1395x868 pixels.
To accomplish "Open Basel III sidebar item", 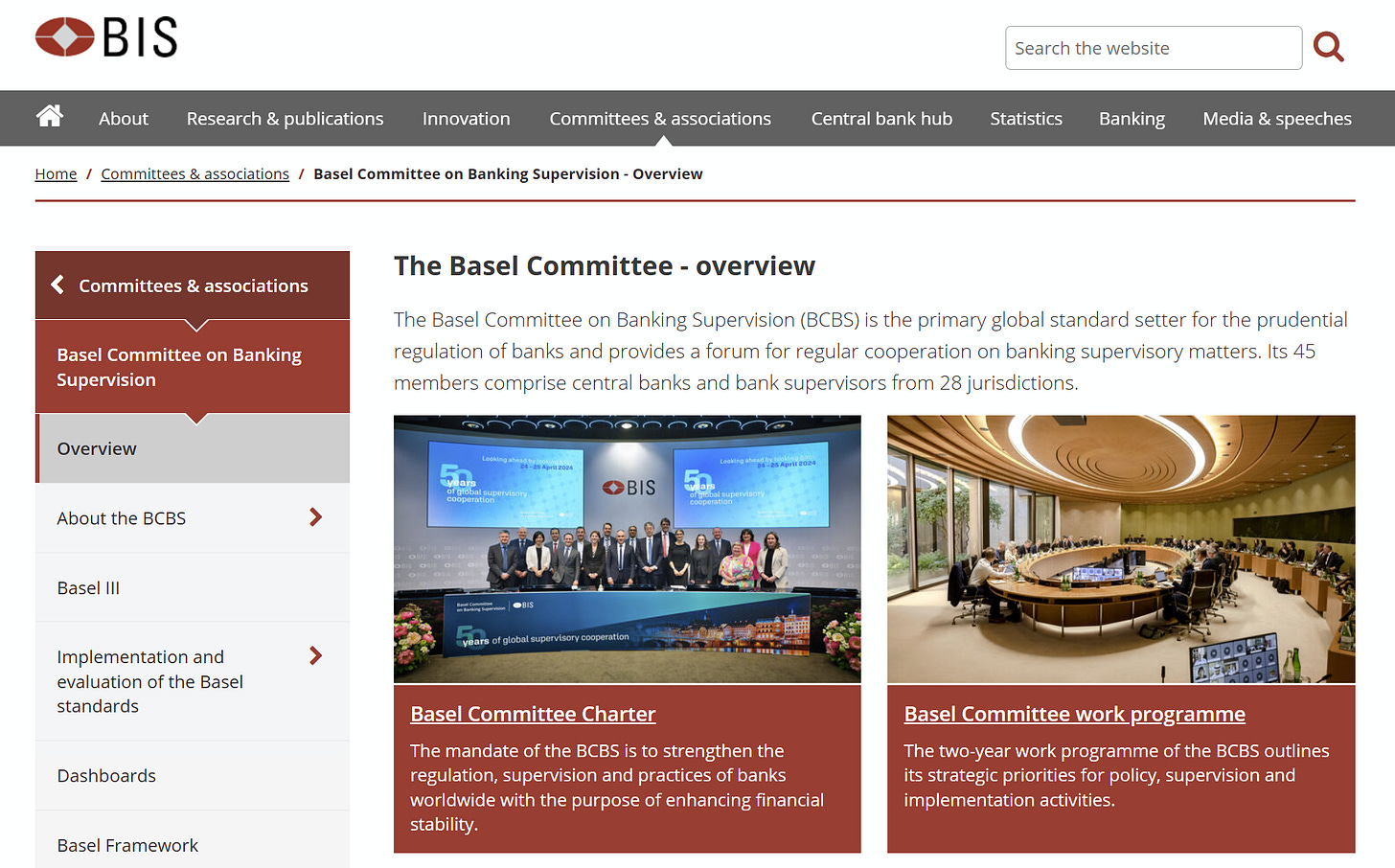I will tap(193, 587).
